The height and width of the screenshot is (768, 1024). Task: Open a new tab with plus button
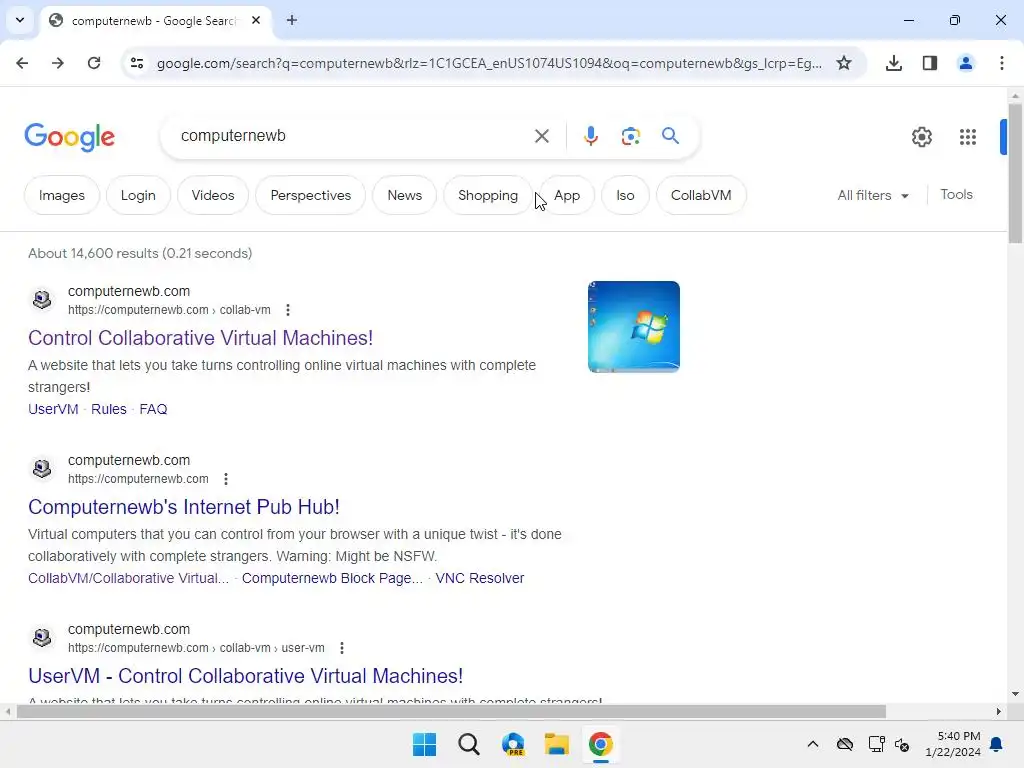coord(292,20)
